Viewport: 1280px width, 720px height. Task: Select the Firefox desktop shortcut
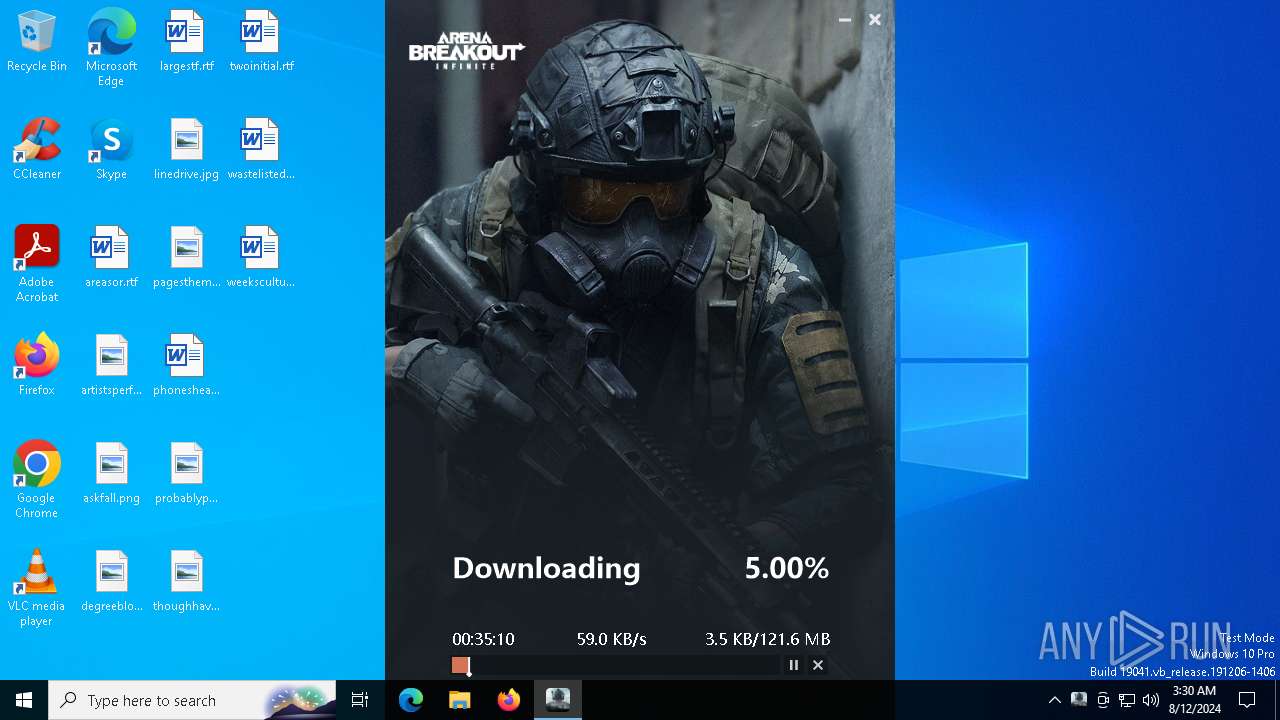tap(37, 366)
